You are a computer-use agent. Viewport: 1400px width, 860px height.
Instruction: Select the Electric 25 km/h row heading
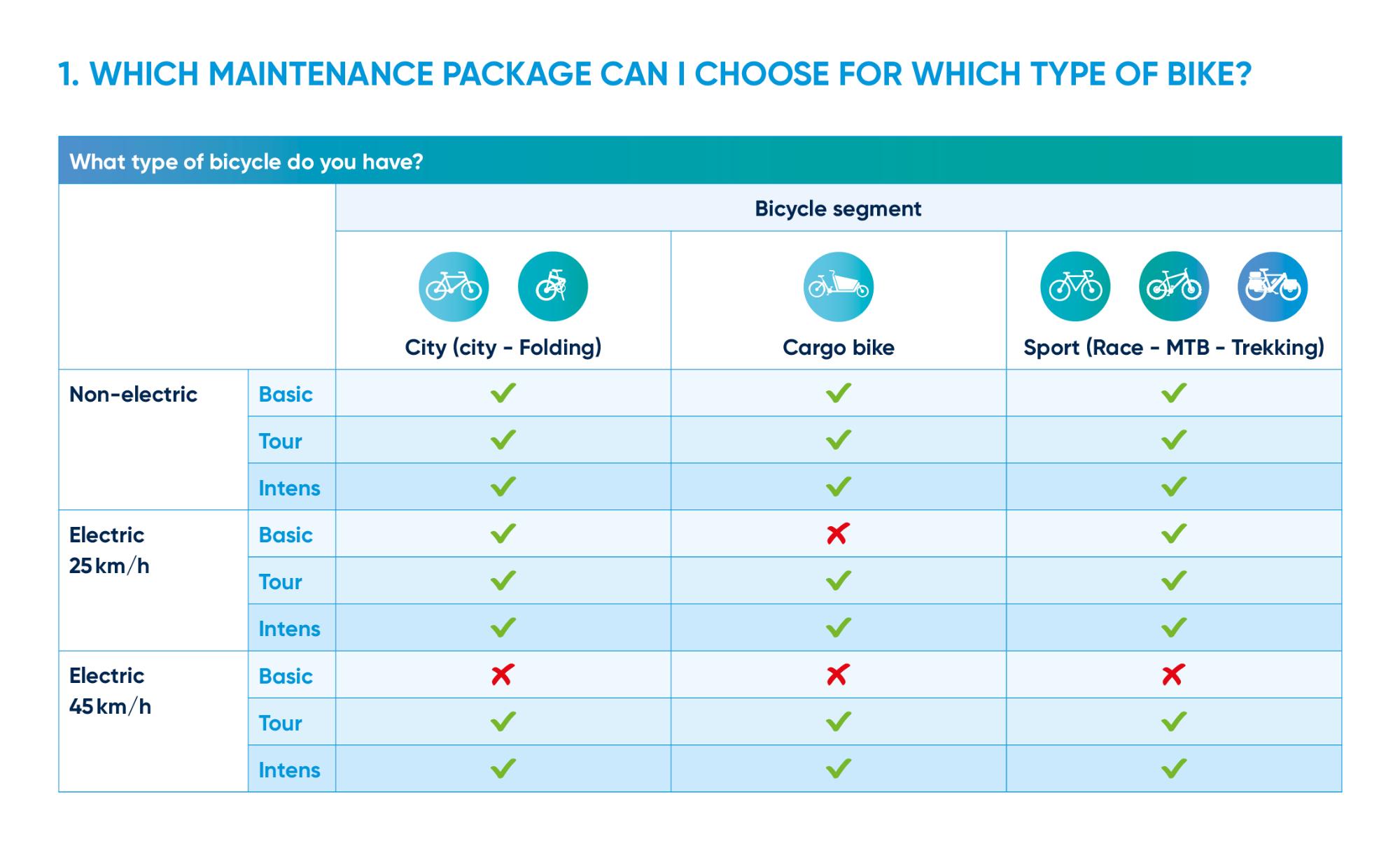click(108, 550)
